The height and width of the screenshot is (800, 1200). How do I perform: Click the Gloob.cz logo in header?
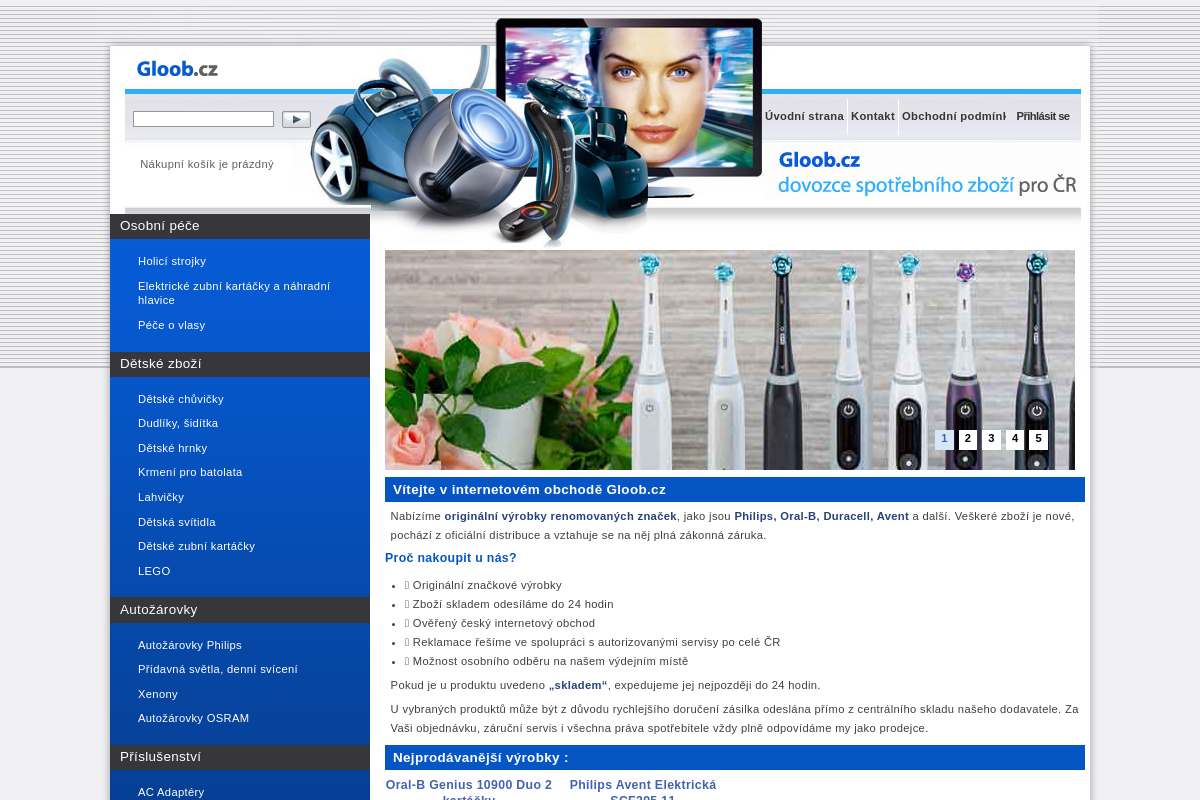click(x=177, y=69)
